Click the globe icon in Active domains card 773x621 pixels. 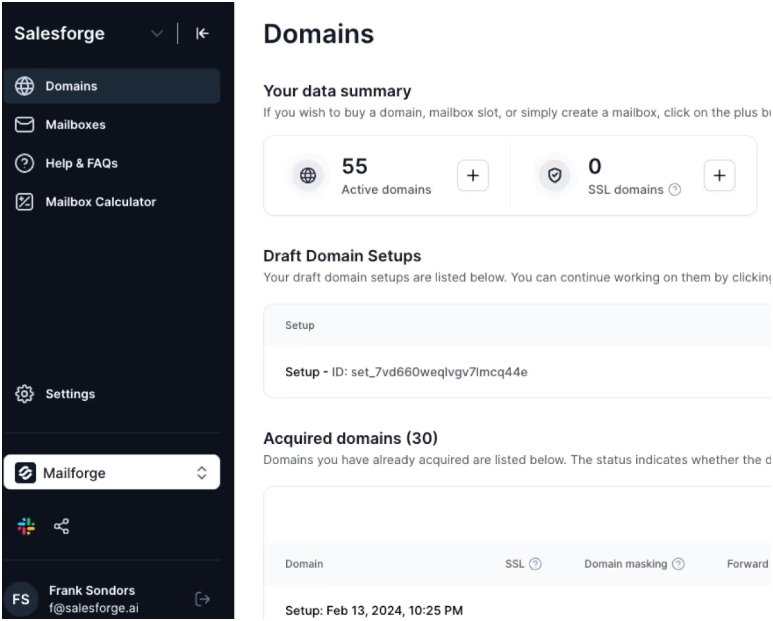308,175
